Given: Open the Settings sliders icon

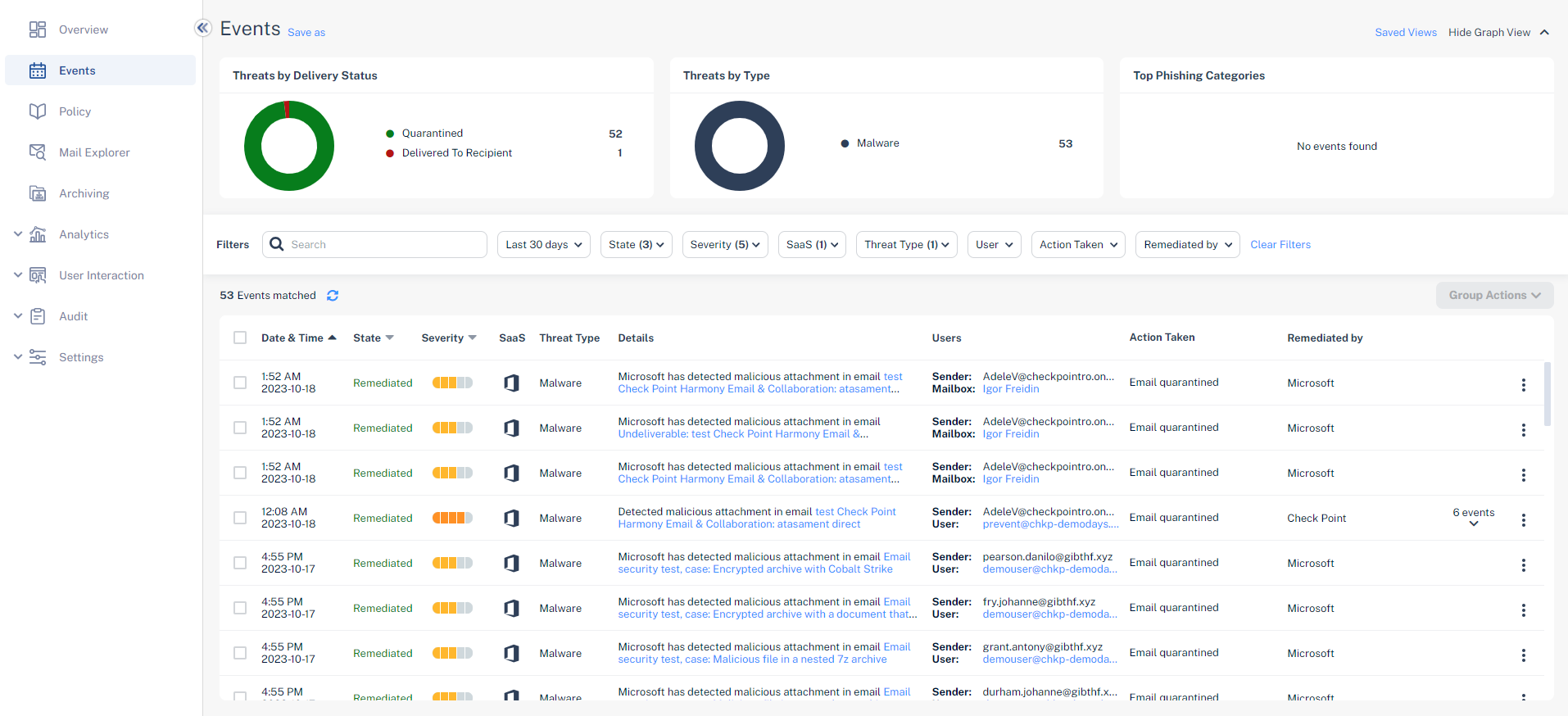Looking at the screenshot, I should pos(38,357).
